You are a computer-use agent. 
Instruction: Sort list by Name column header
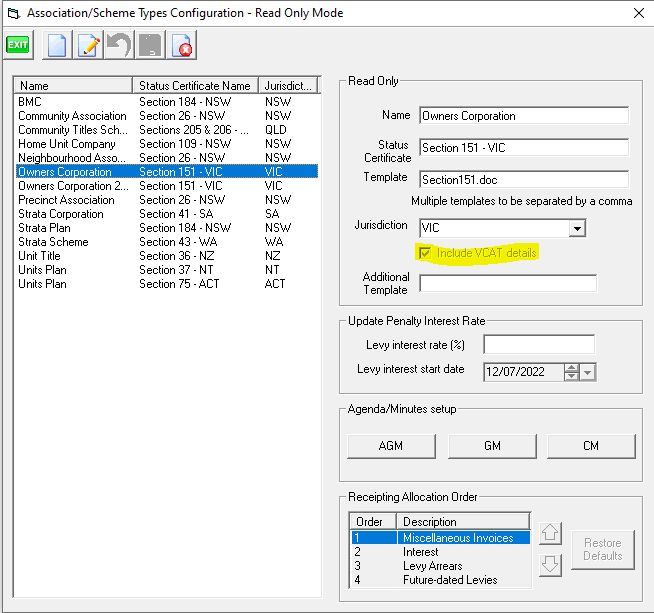(x=73, y=85)
